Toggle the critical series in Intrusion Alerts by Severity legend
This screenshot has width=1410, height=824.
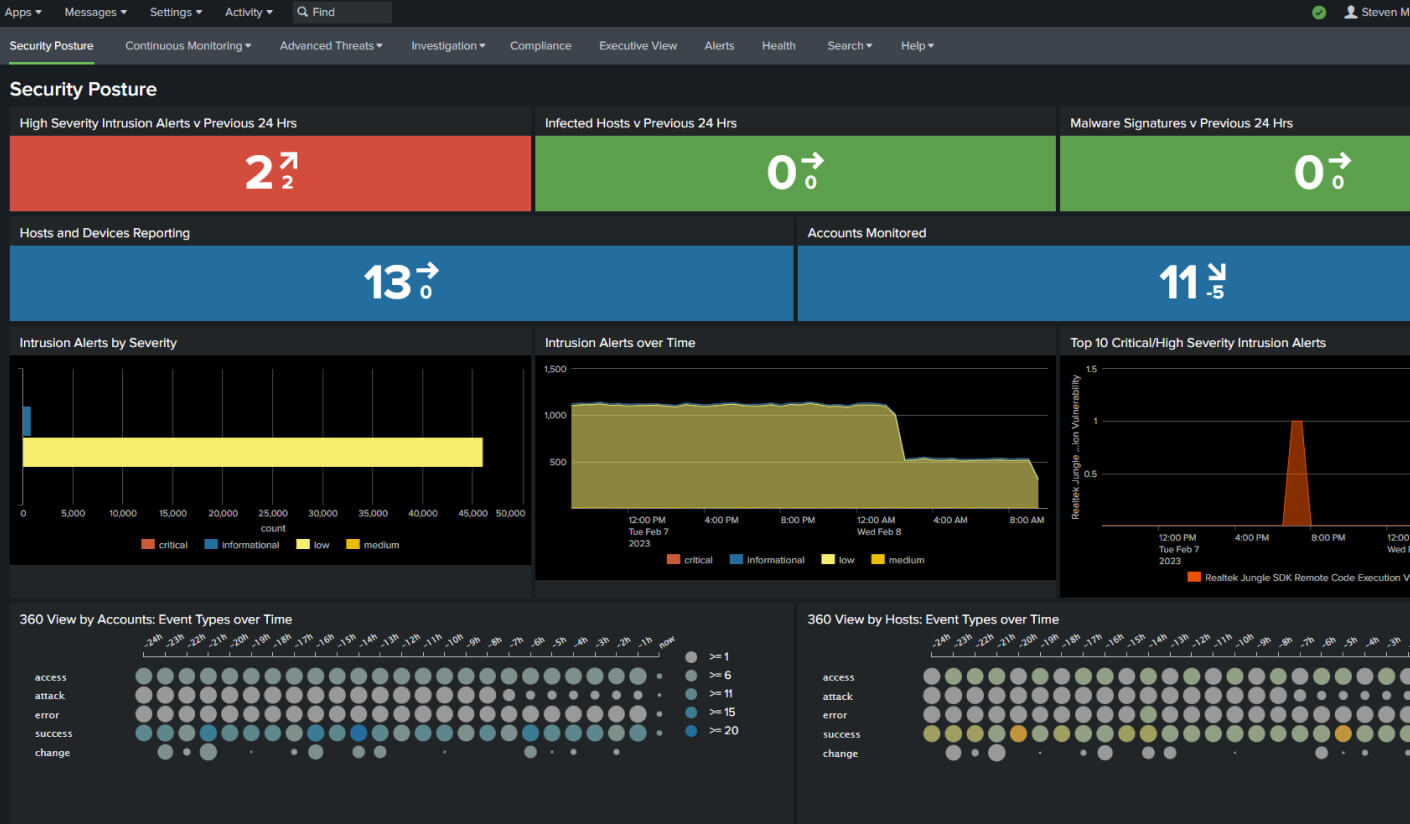tap(165, 545)
